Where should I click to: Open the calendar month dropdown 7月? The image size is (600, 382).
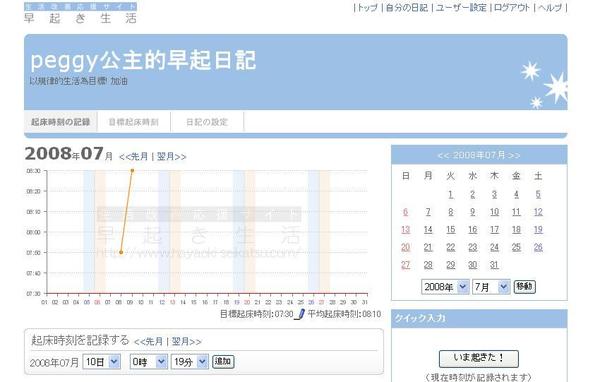point(491,287)
